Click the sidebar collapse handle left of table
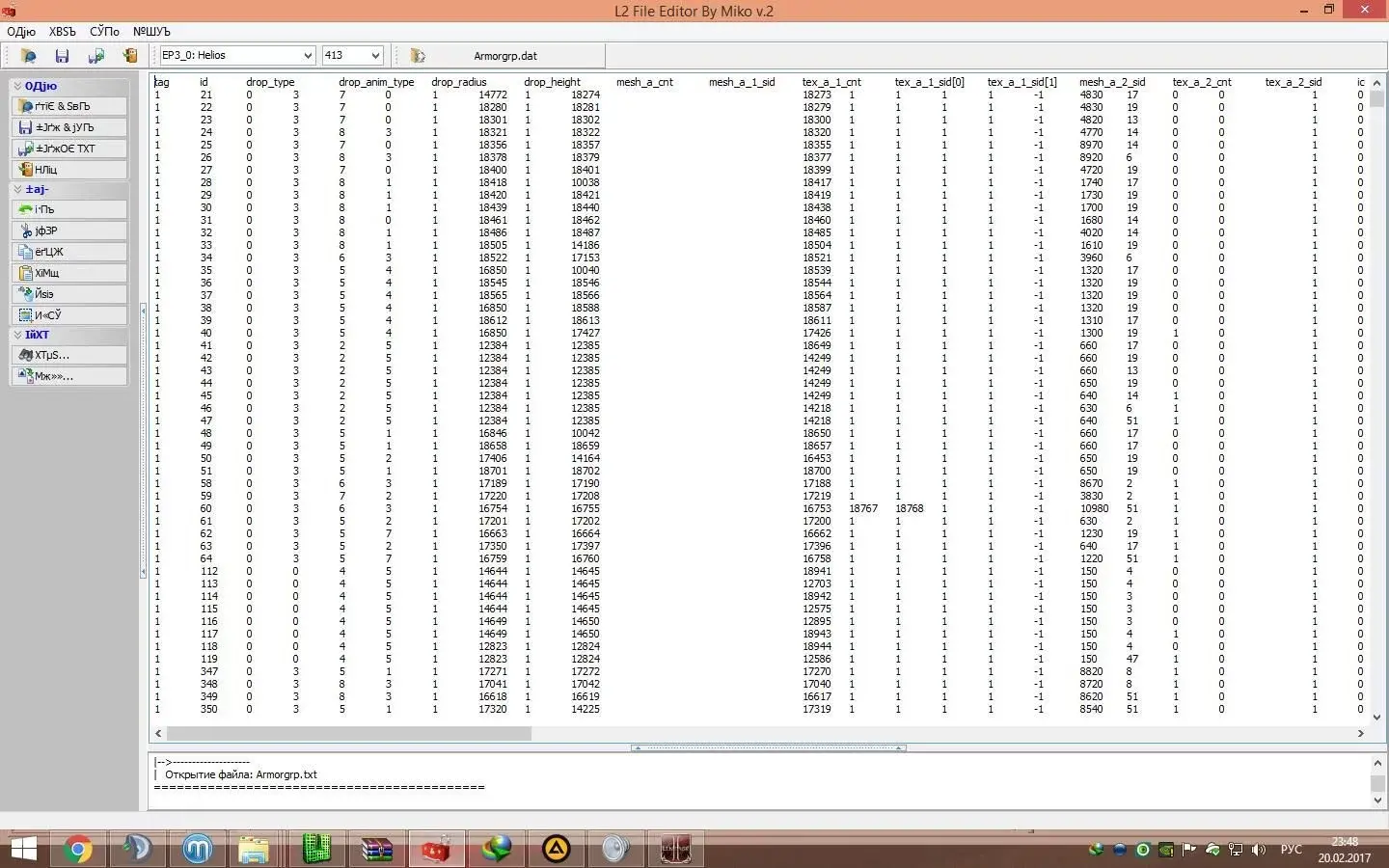This screenshot has width=1389, height=868. 144,440
